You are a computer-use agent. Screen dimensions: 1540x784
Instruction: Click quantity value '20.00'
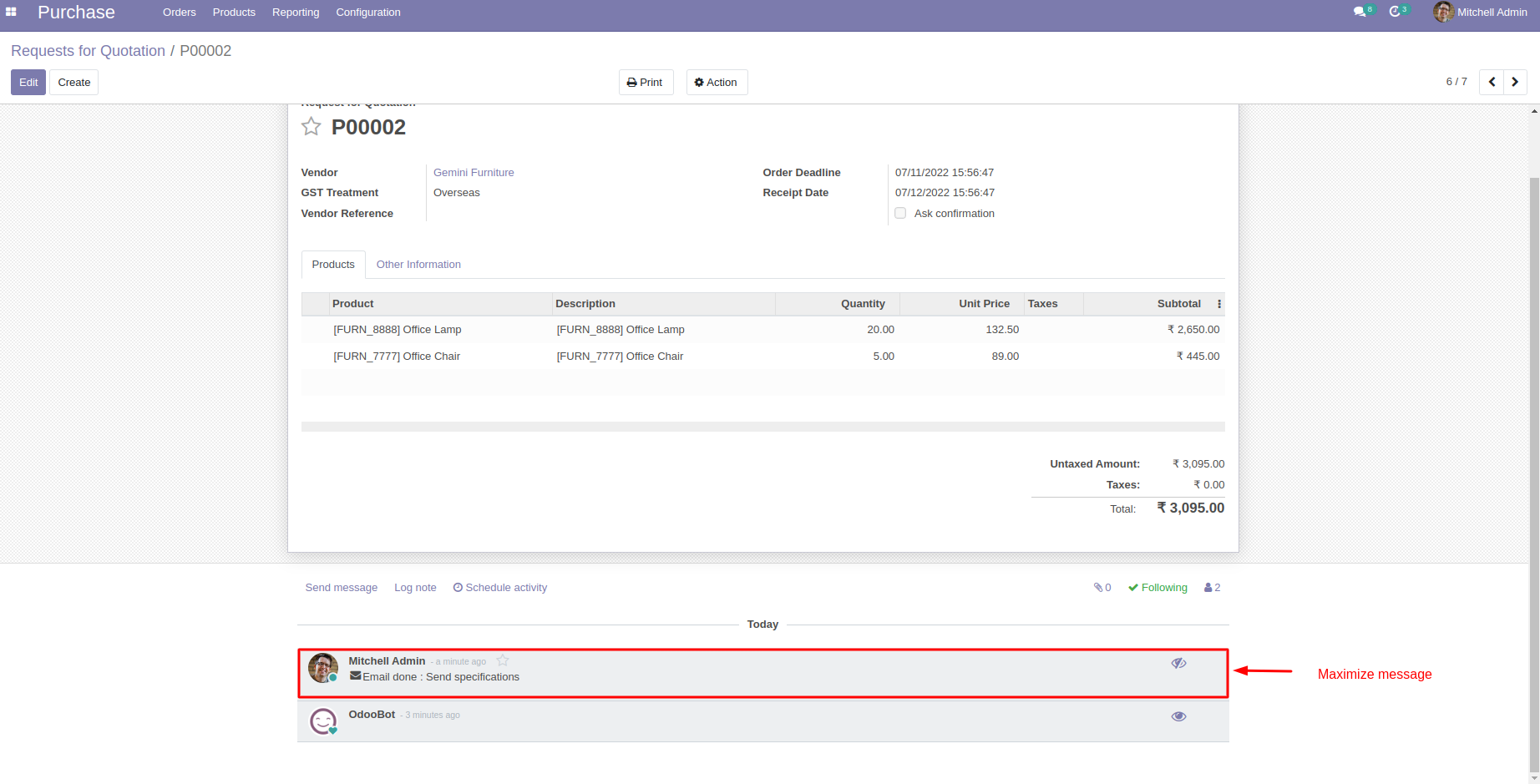(x=880, y=330)
